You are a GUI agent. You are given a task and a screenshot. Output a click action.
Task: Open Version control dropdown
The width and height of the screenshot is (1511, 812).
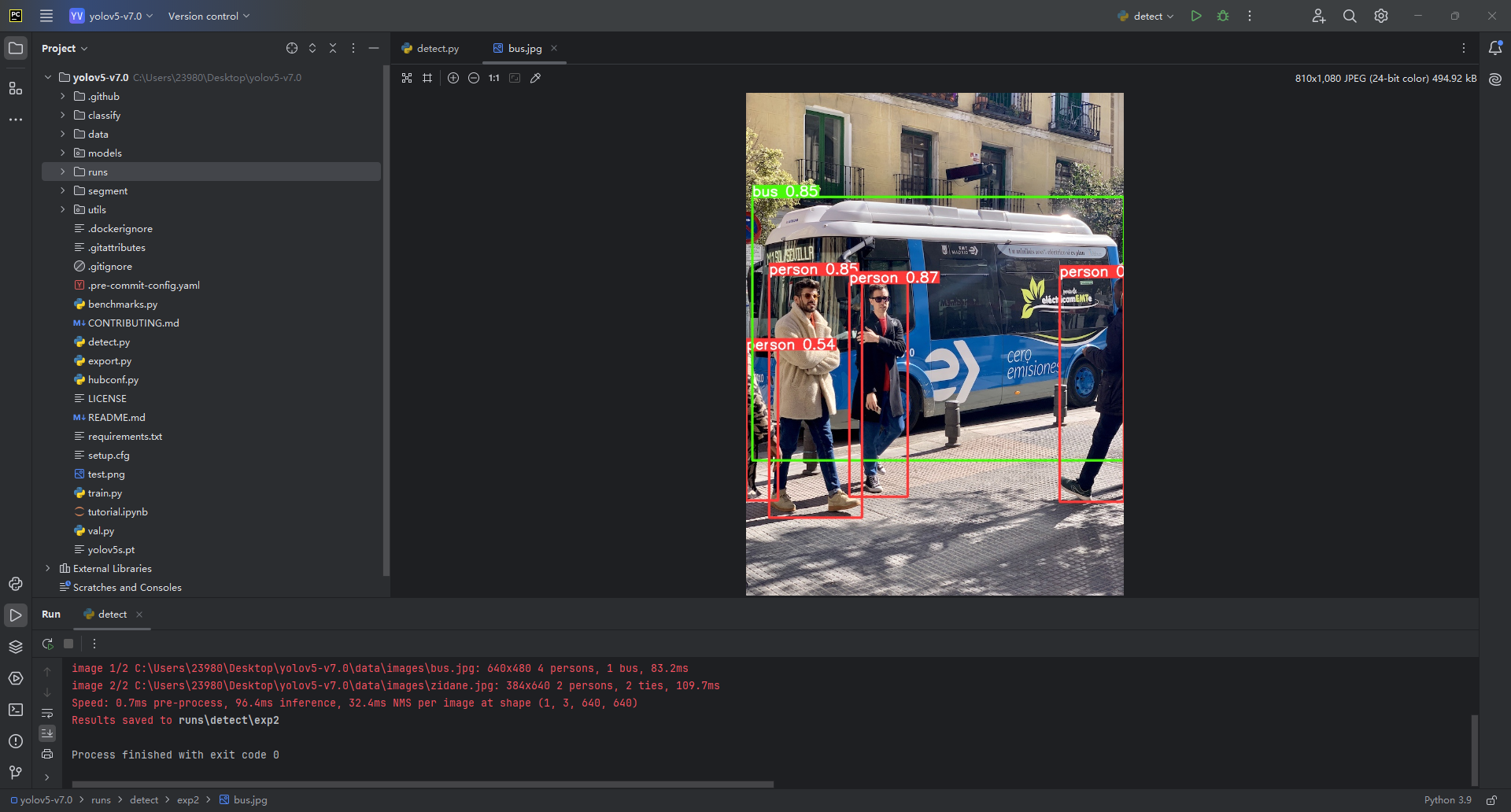click(209, 16)
